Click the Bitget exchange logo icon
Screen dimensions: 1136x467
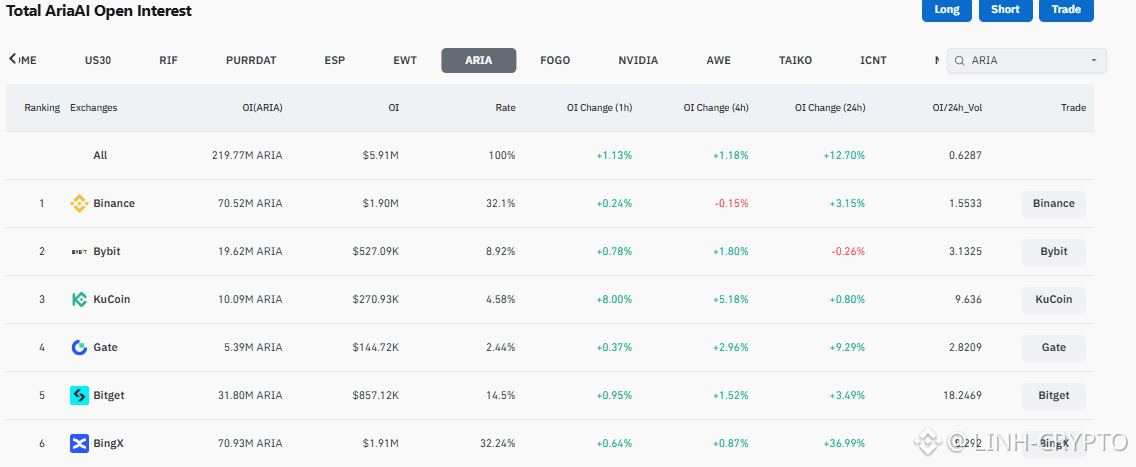pyautogui.click(x=79, y=395)
